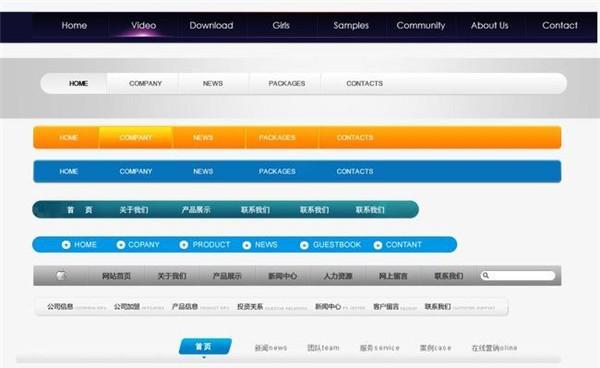This screenshot has height=368, width=600.
Task: Select COMPANY in the white pill navbar
Action: click(145, 83)
